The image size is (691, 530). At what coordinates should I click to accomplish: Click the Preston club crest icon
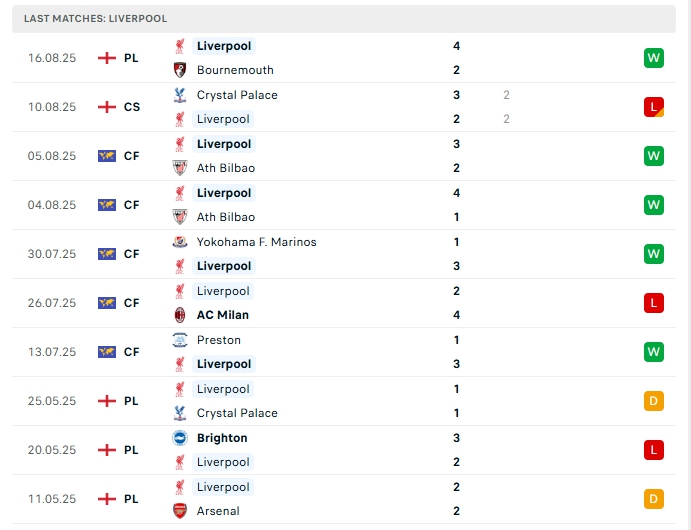coord(180,340)
